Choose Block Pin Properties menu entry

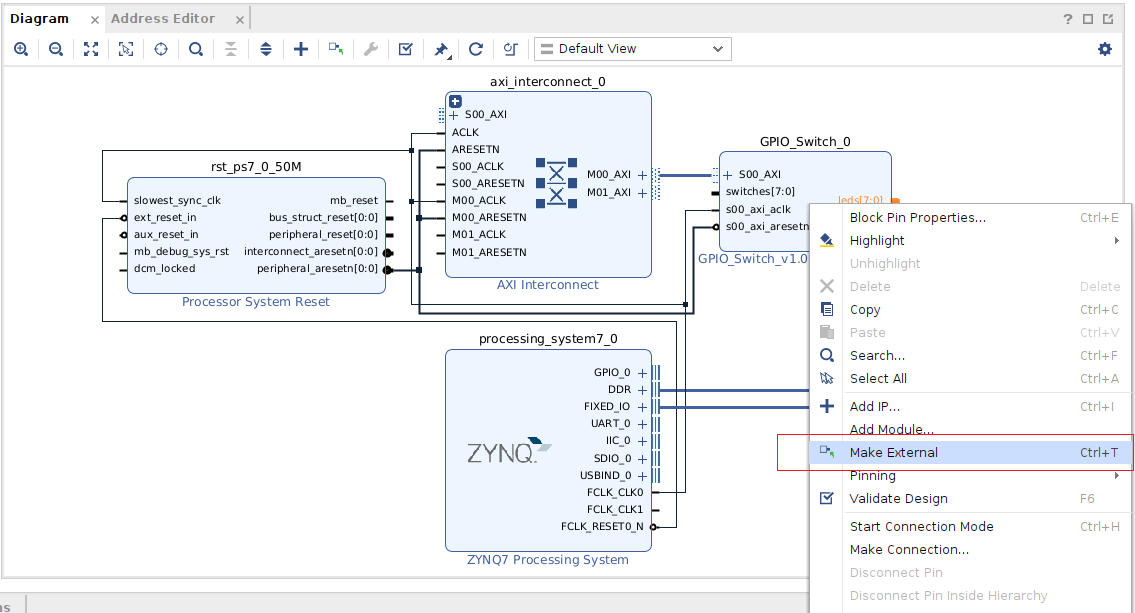[917, 218]
